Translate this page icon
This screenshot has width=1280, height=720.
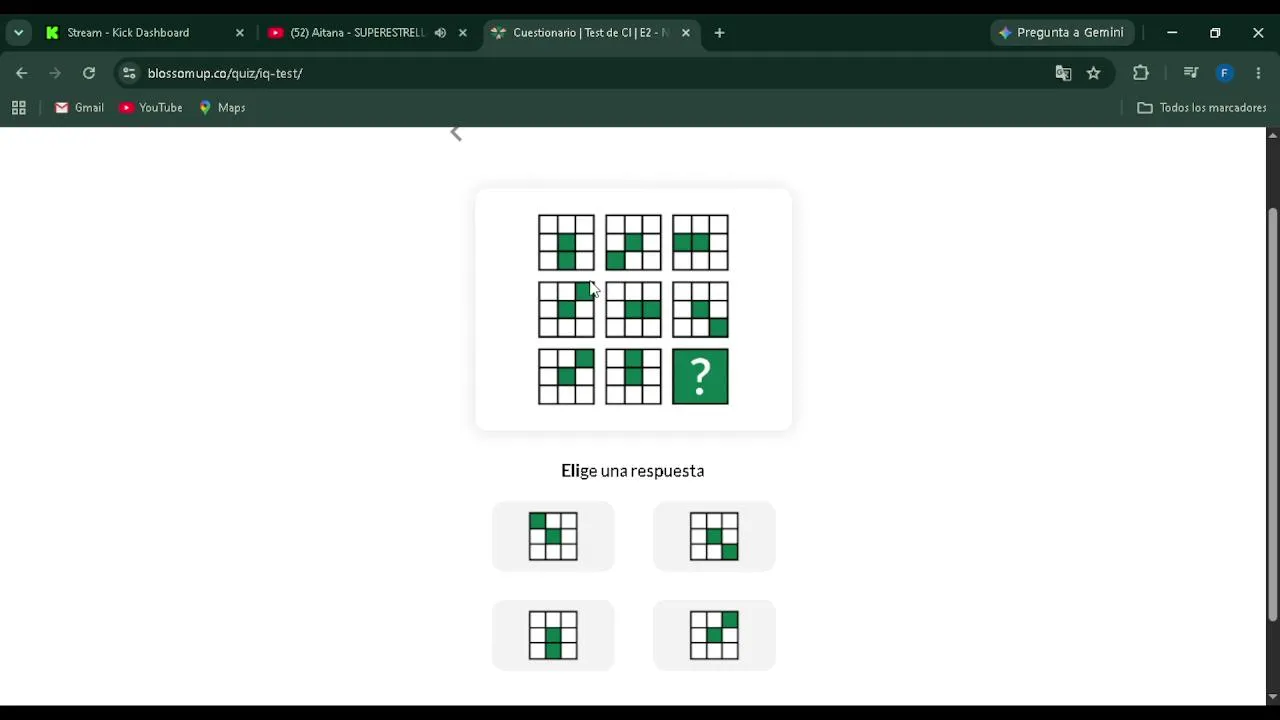point(1063,73)
